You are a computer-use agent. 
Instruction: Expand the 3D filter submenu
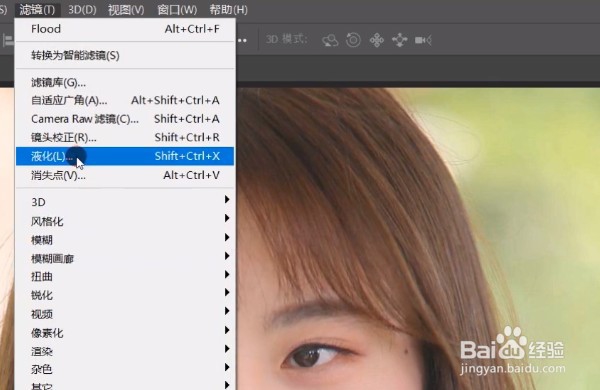click(125, 202)
